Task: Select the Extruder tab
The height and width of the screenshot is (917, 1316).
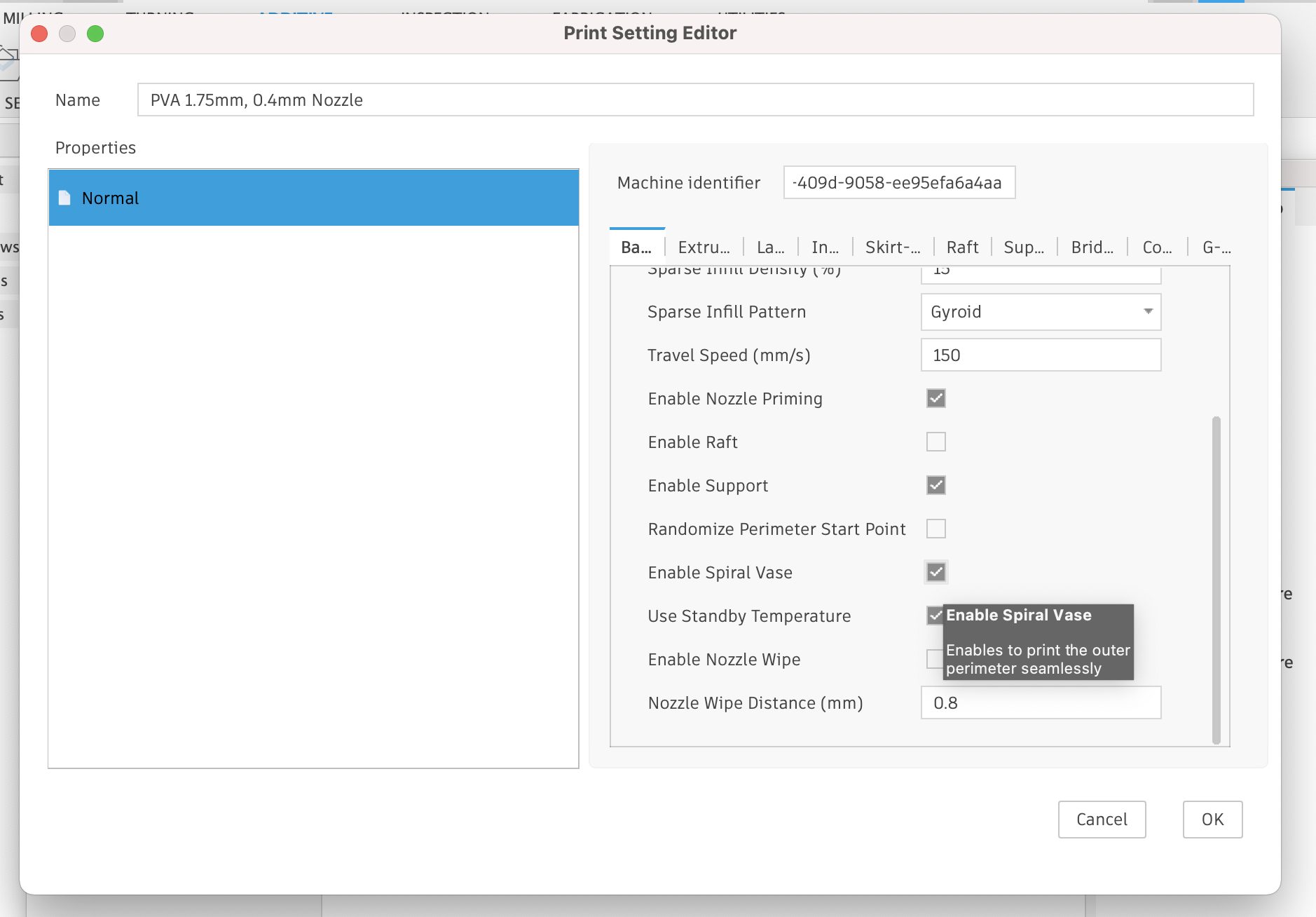Action: 704,247
